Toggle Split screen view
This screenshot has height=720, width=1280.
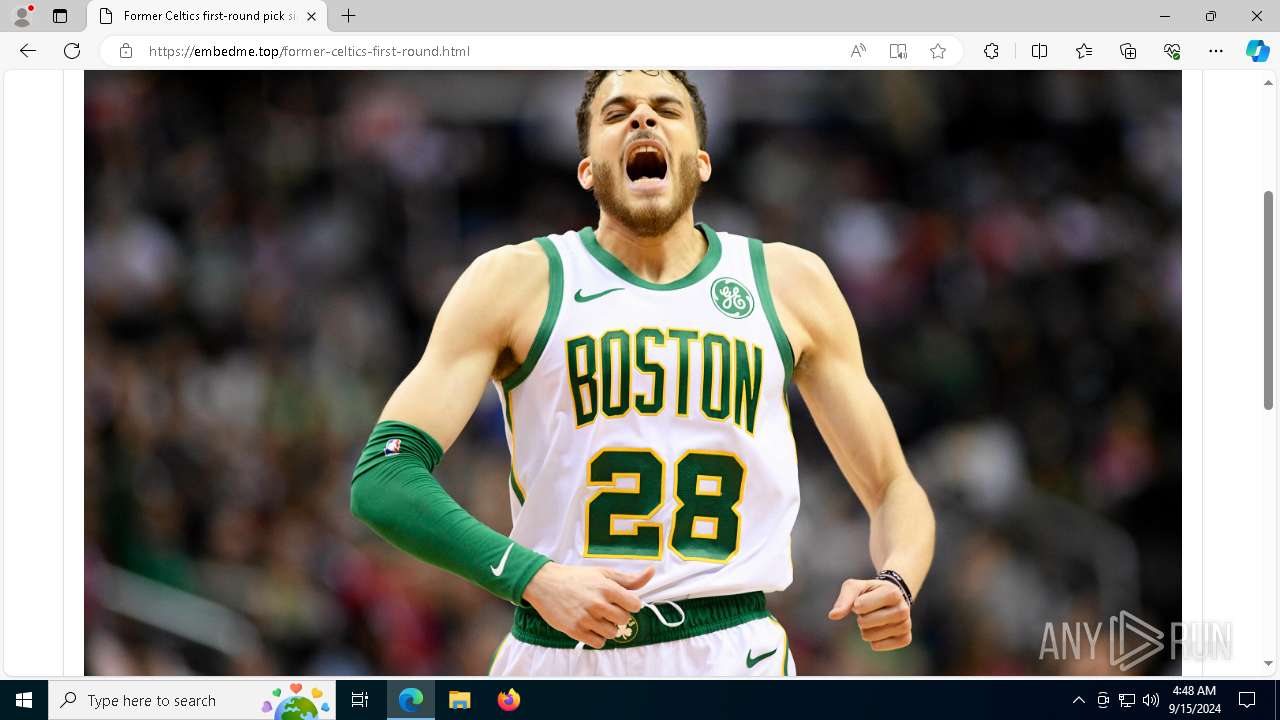1039,51
